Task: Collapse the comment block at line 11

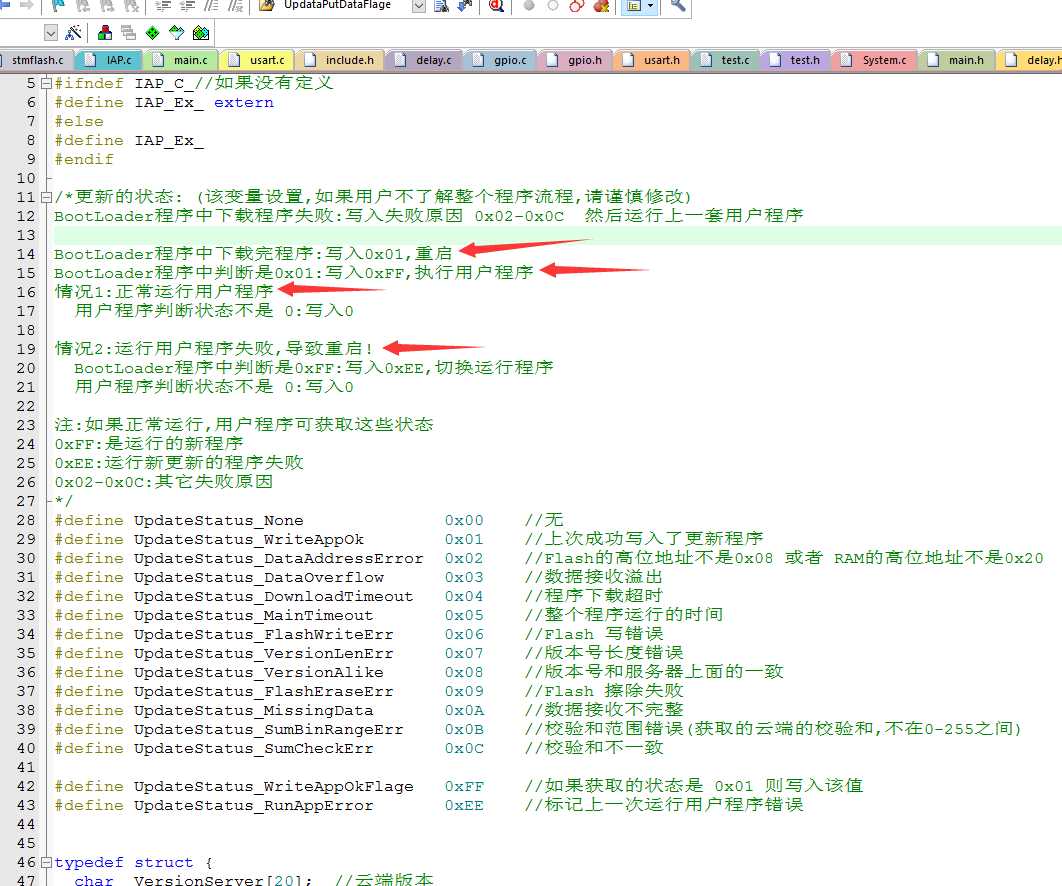Action: pyautogui.click(x=46, y=197)
